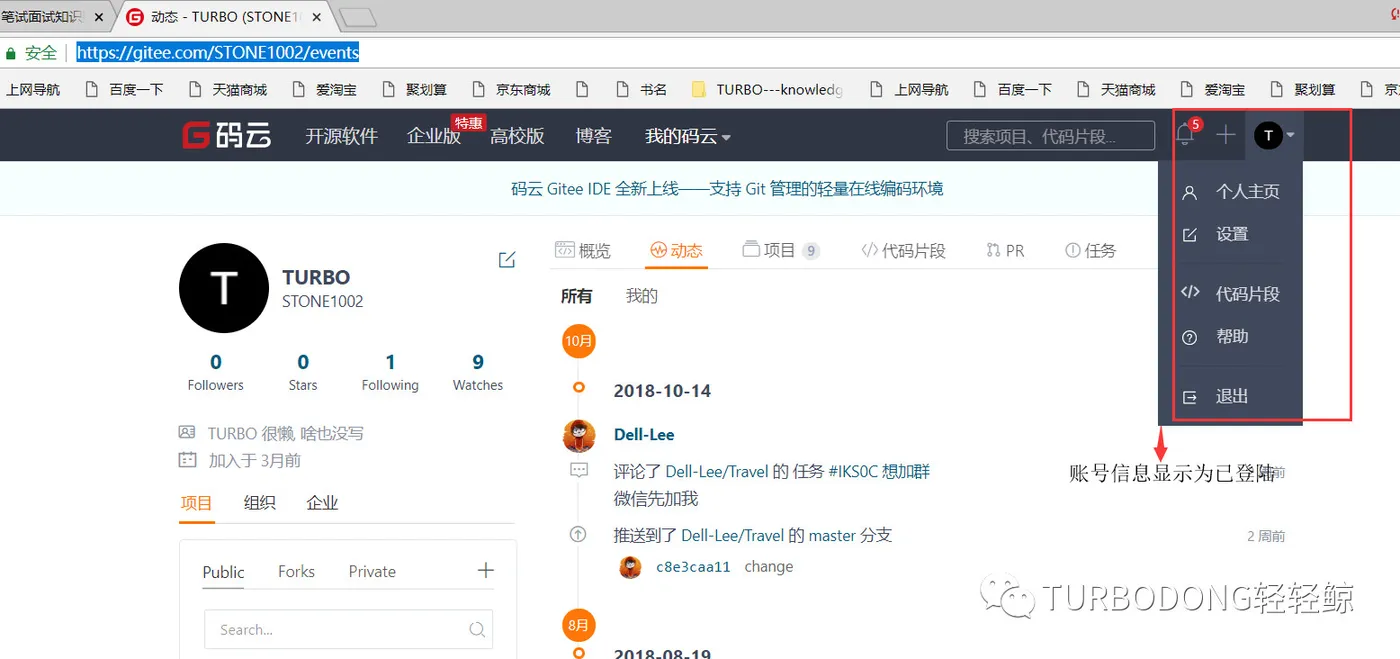Switch to the 任务 tab

1090,250
